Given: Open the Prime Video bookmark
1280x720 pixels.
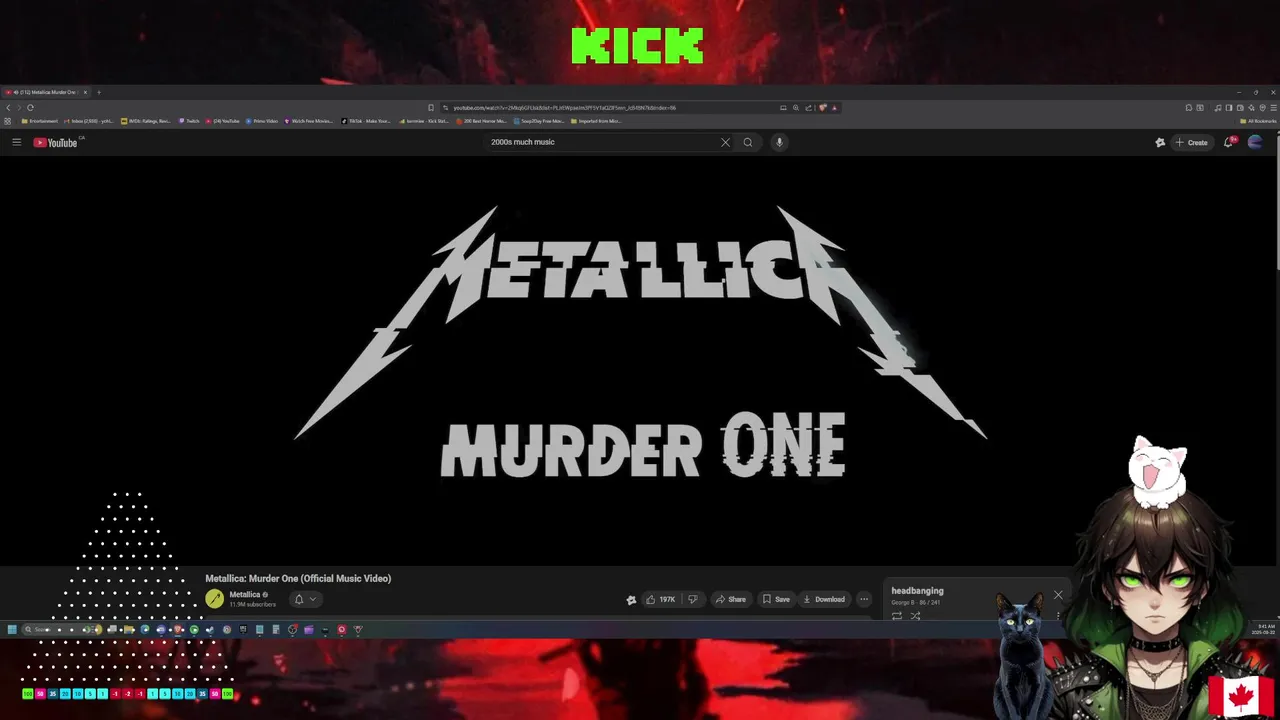Looking at the screenshot, I should coord(261,121).
